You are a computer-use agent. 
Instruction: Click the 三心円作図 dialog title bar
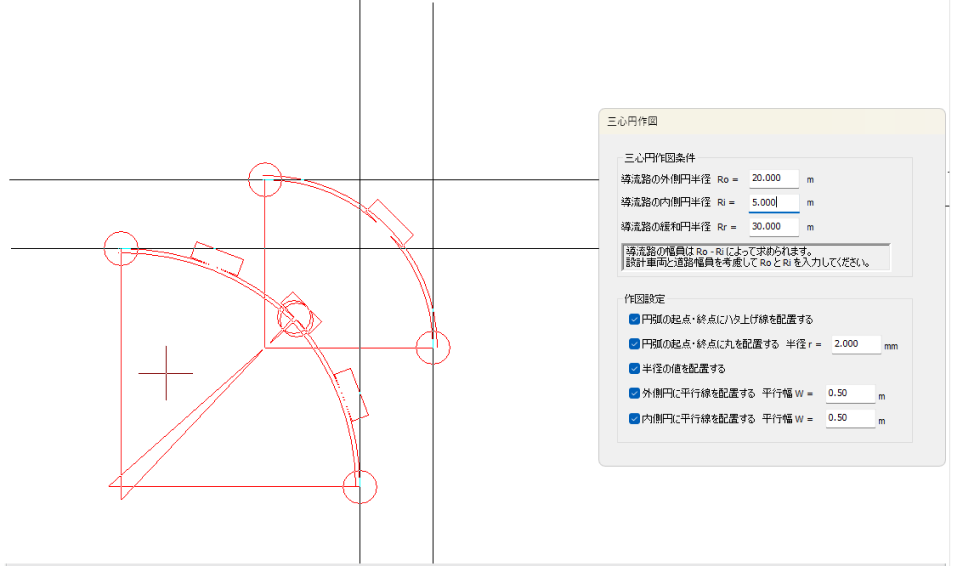tap(770, 121)
